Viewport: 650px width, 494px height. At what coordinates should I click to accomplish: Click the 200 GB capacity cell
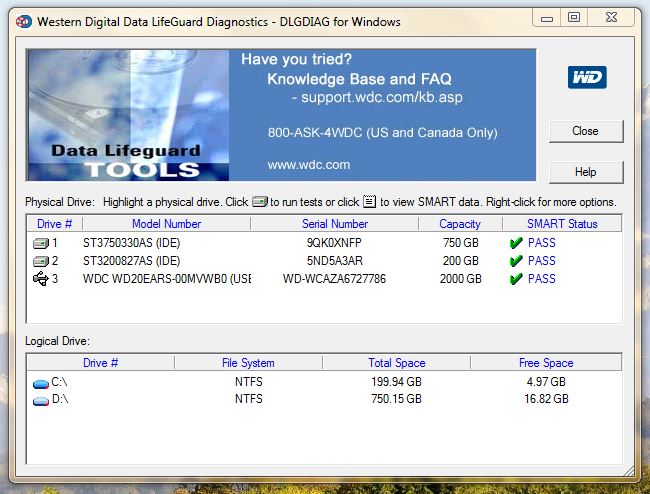pyautogui.click(x=461, y=261)
